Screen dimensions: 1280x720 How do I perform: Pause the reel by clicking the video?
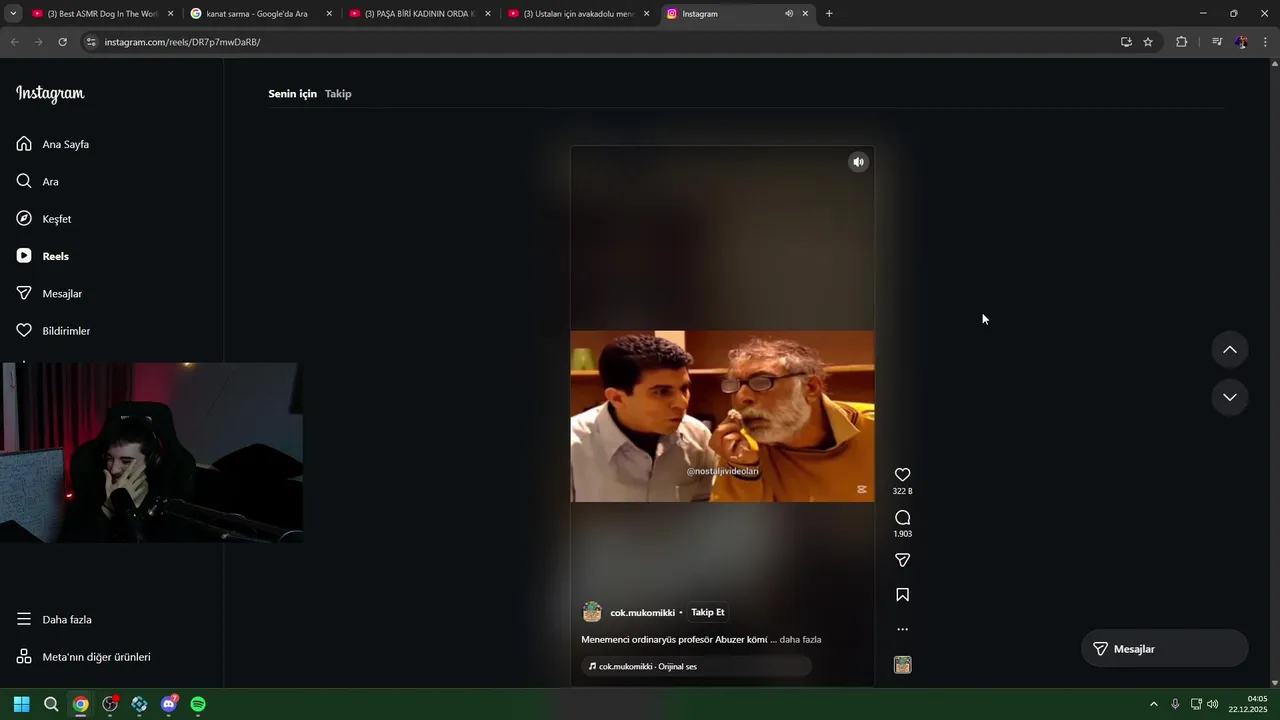point(722,416)
